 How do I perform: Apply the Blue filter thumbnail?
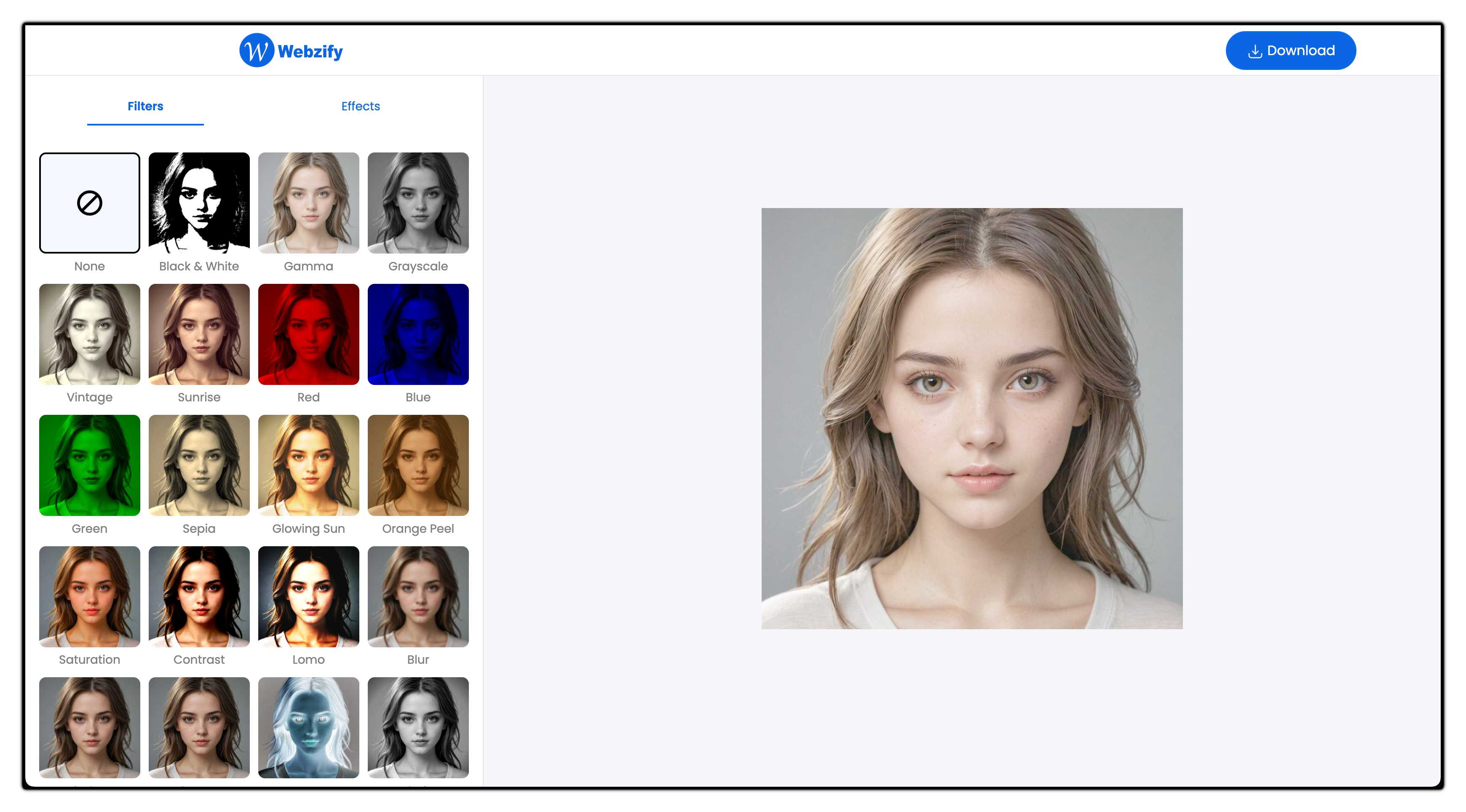[418, 334]
